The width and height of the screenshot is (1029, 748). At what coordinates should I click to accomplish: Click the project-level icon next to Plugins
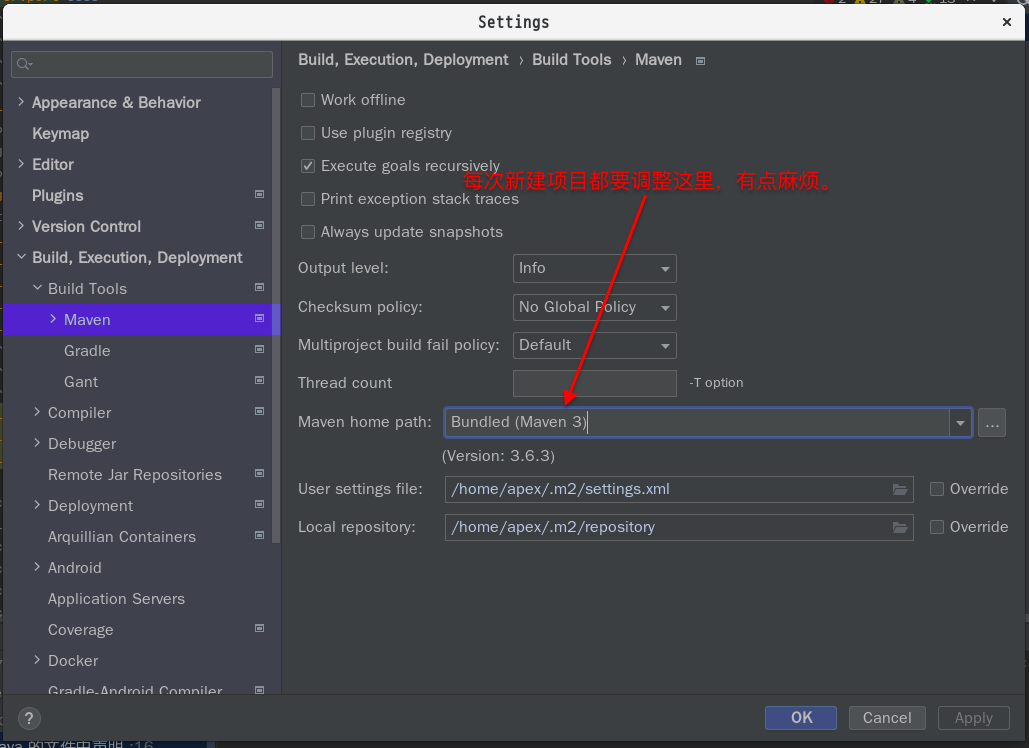click(259, 194)
